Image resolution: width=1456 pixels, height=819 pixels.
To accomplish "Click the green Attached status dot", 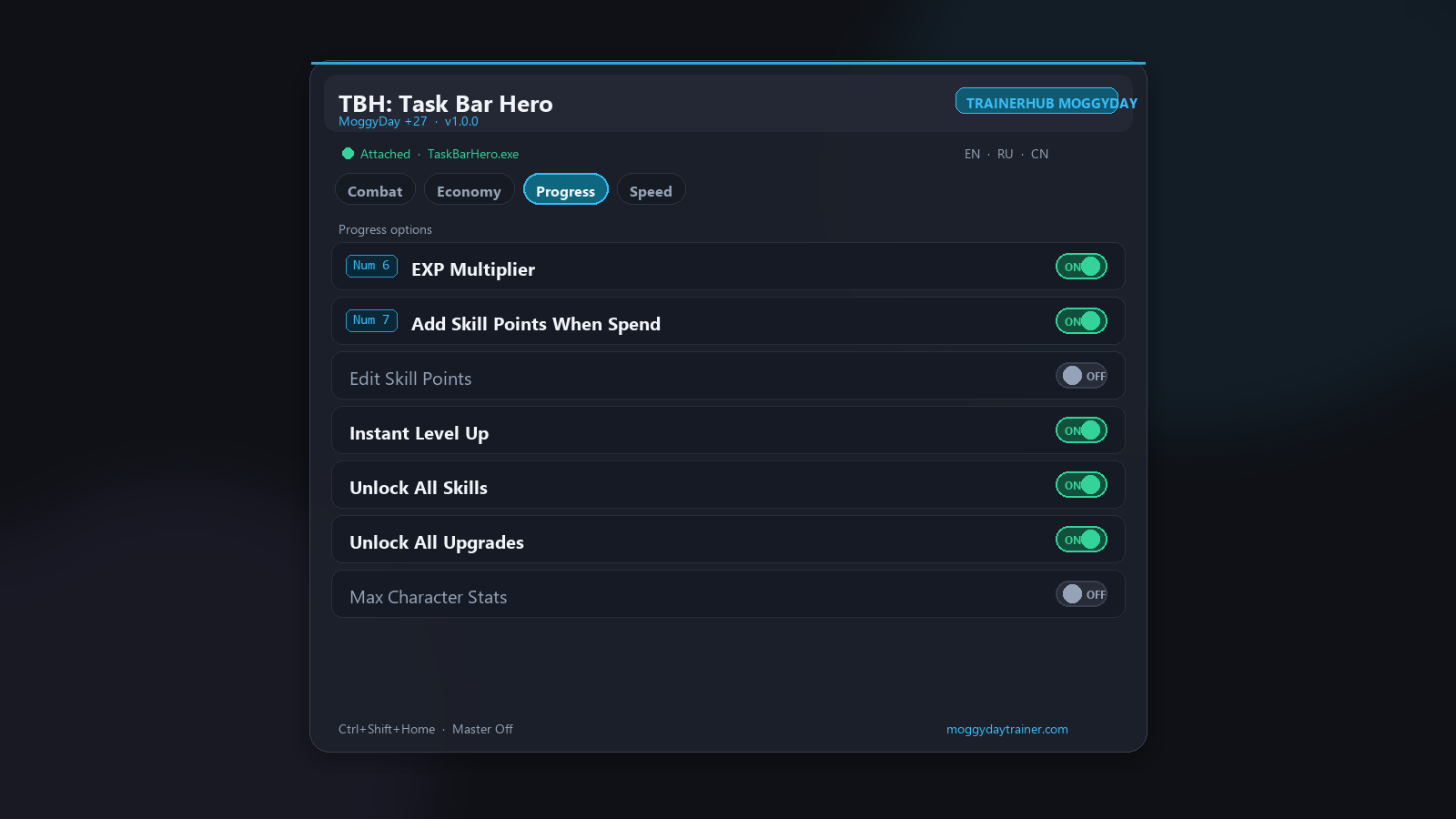I will click(x=348, y=154).
